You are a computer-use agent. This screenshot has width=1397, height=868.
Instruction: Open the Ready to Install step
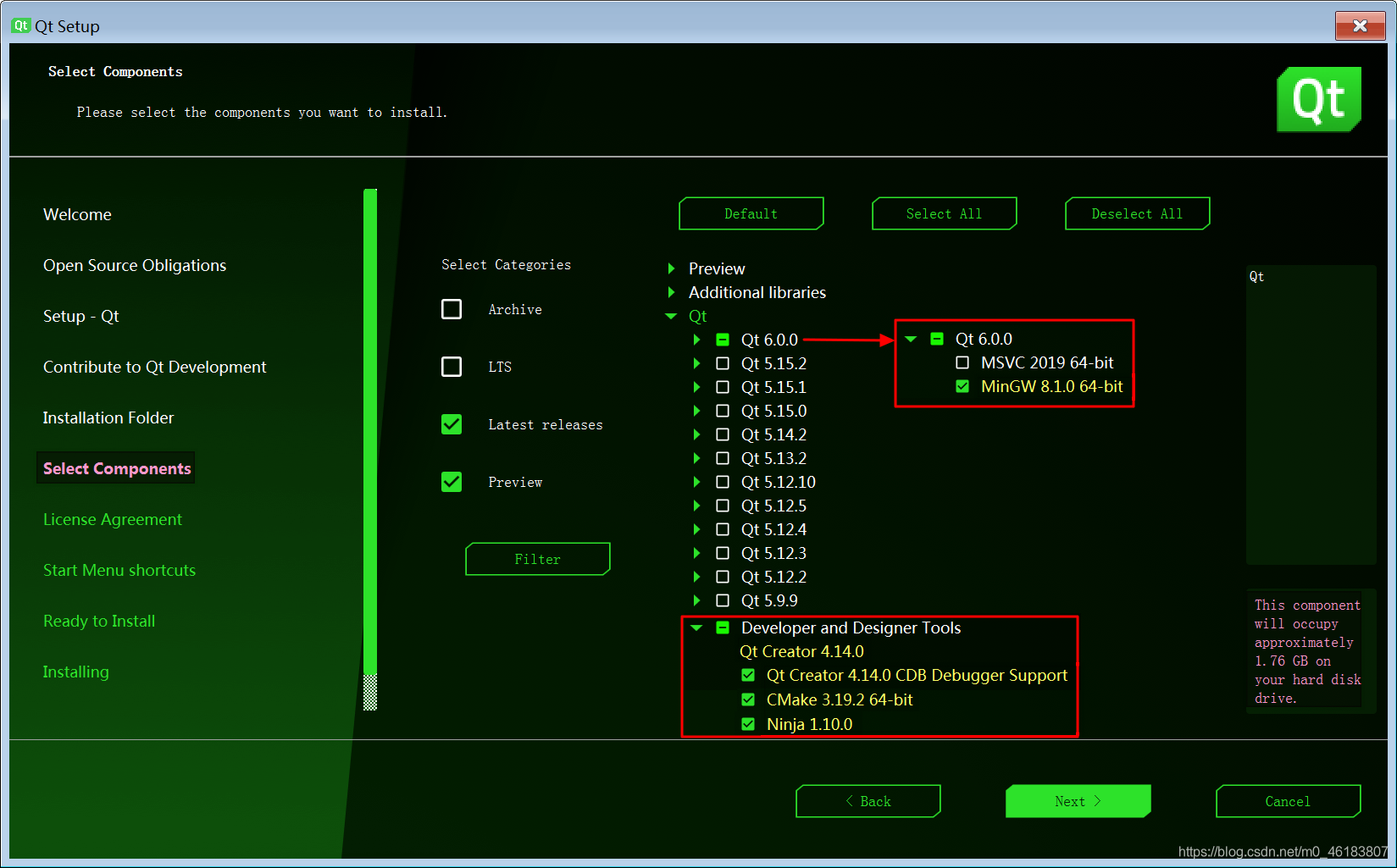coord(99,621)
